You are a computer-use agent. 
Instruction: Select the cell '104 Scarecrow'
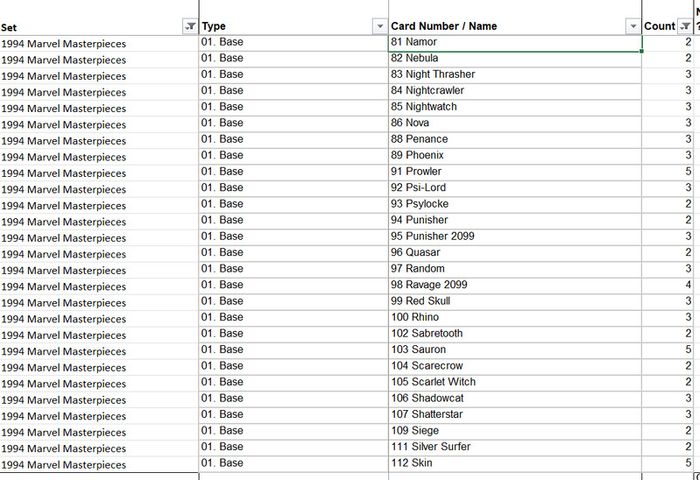[515, 367]
